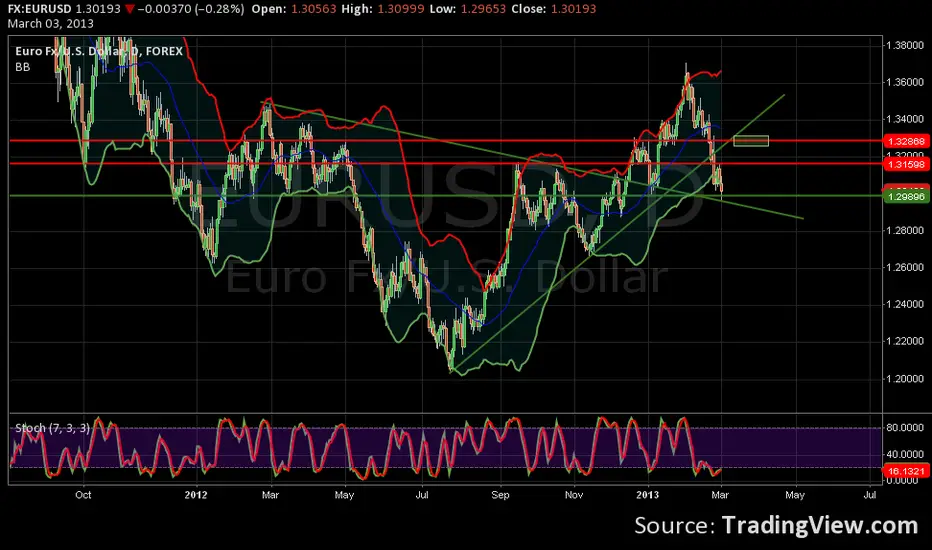Click the FX:EURUSD symbol label
This screenshot has height=550, width=932.
tap(39, 9)
